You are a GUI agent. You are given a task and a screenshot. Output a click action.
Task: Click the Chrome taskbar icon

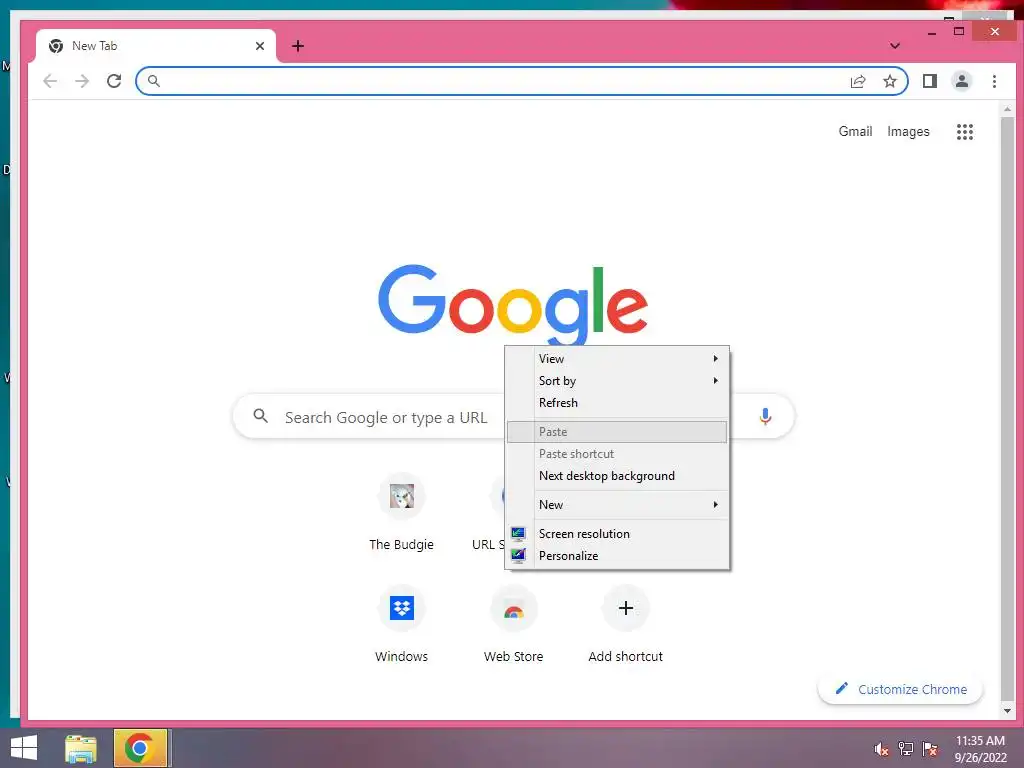point(141,748)
